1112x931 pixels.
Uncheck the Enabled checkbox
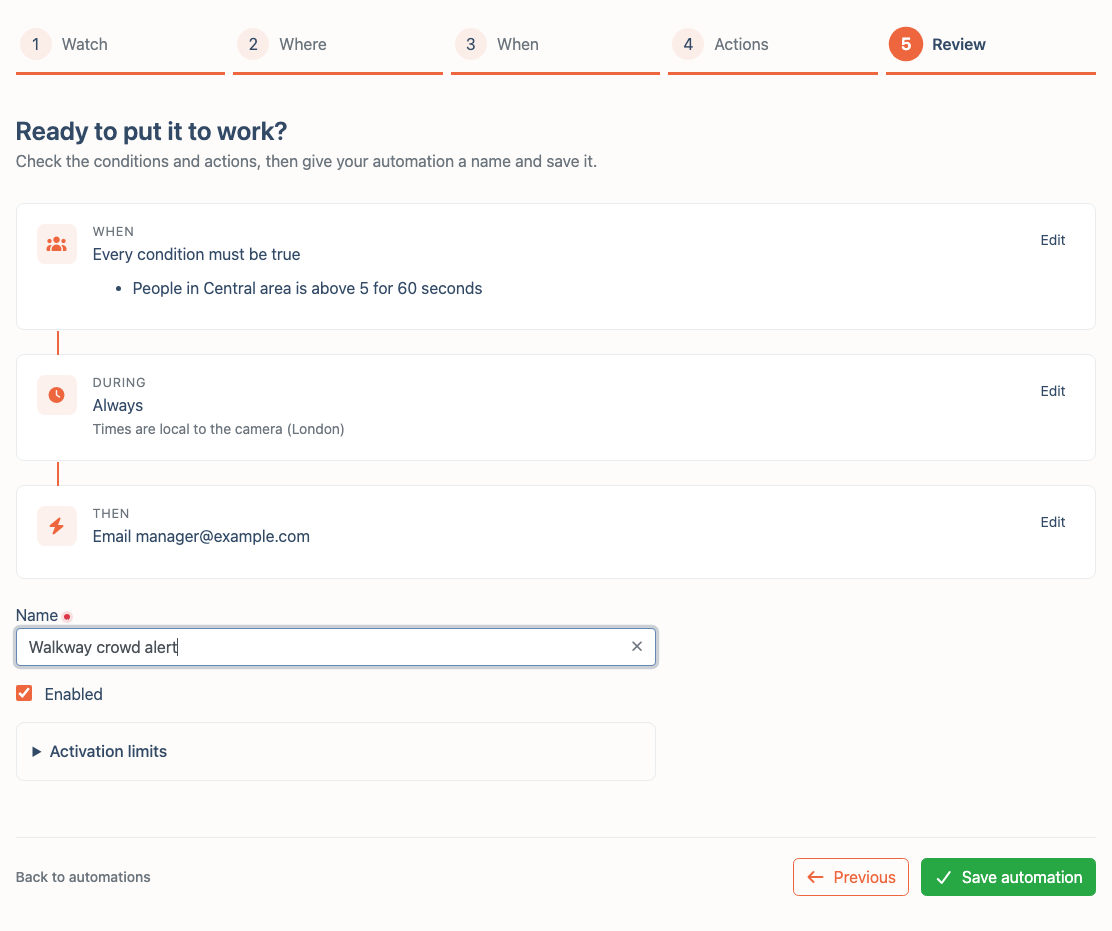tap(24, 693)
